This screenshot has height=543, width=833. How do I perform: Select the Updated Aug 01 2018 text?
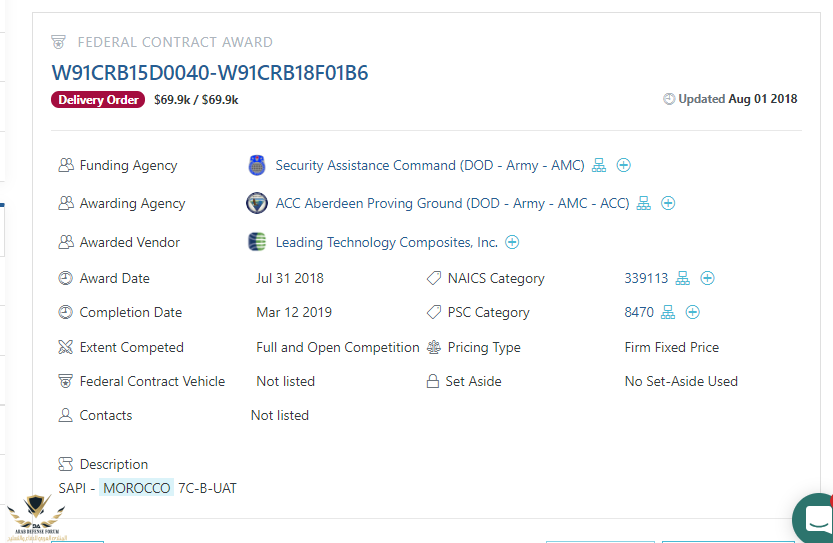click(x=738, y=99)
